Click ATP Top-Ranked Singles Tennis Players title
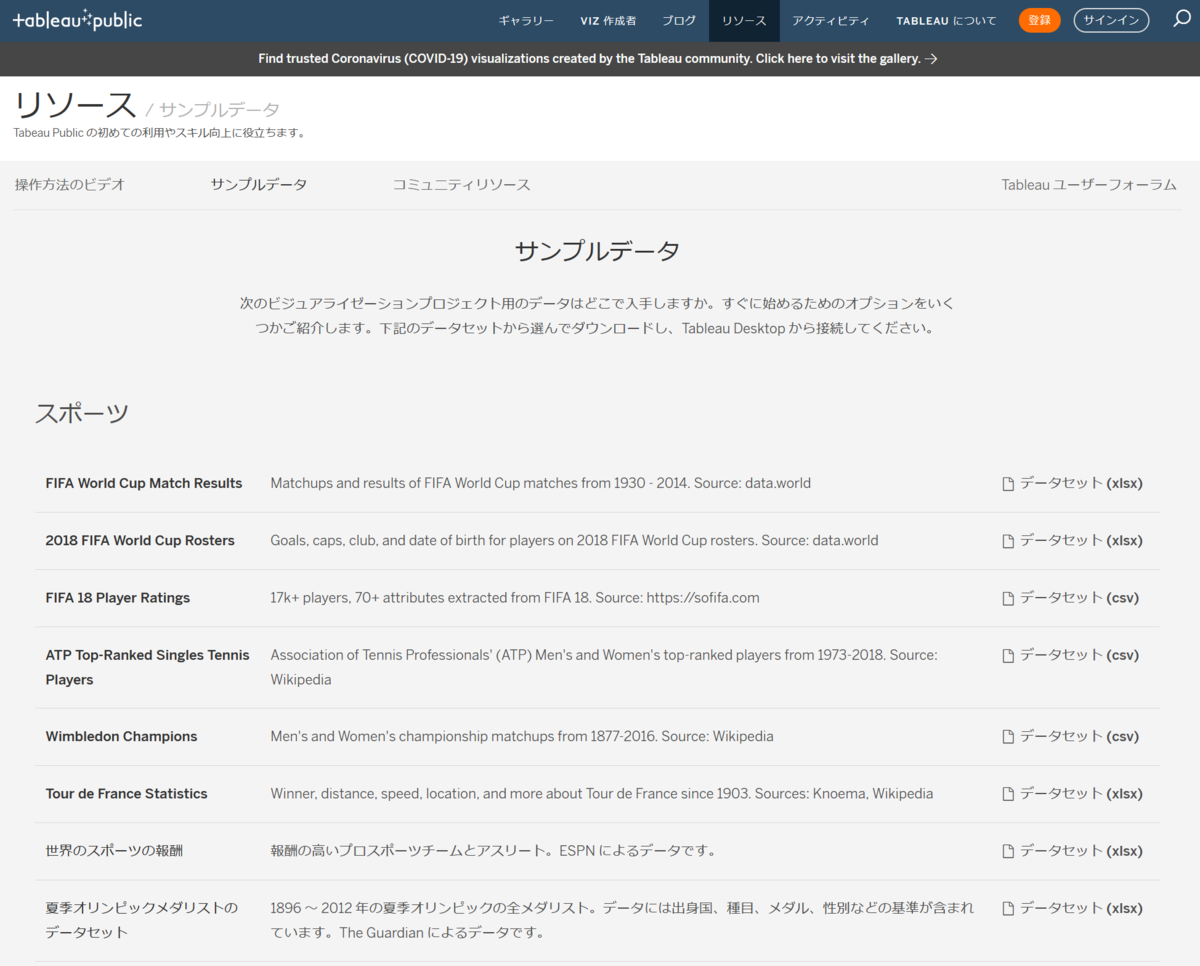Image resolution: width=1200 pixels, height=966 pixels. [148, 667]
